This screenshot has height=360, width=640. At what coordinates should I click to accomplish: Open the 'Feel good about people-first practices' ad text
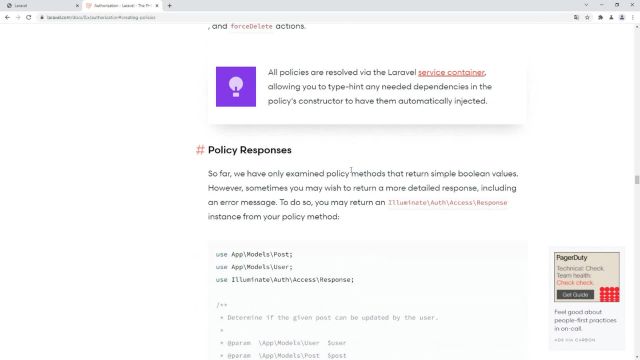(x=585, y=320)
